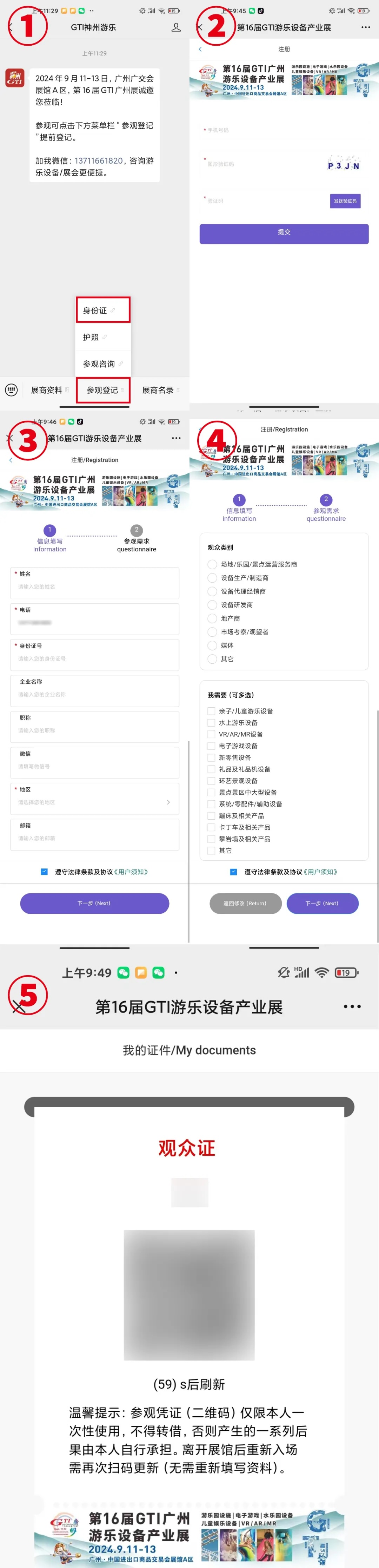Image resolution: width=379 pixels, height=1568 pixels.
Task: Open 《用户须知》 link on the information form
Action: coord(131,872)
